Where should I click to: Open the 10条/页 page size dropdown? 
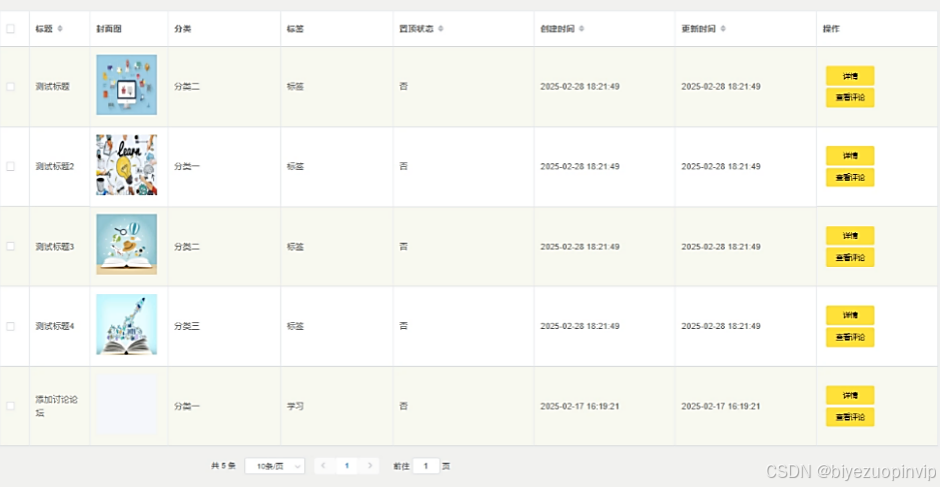pyautogui.click(x=275, y=466)
